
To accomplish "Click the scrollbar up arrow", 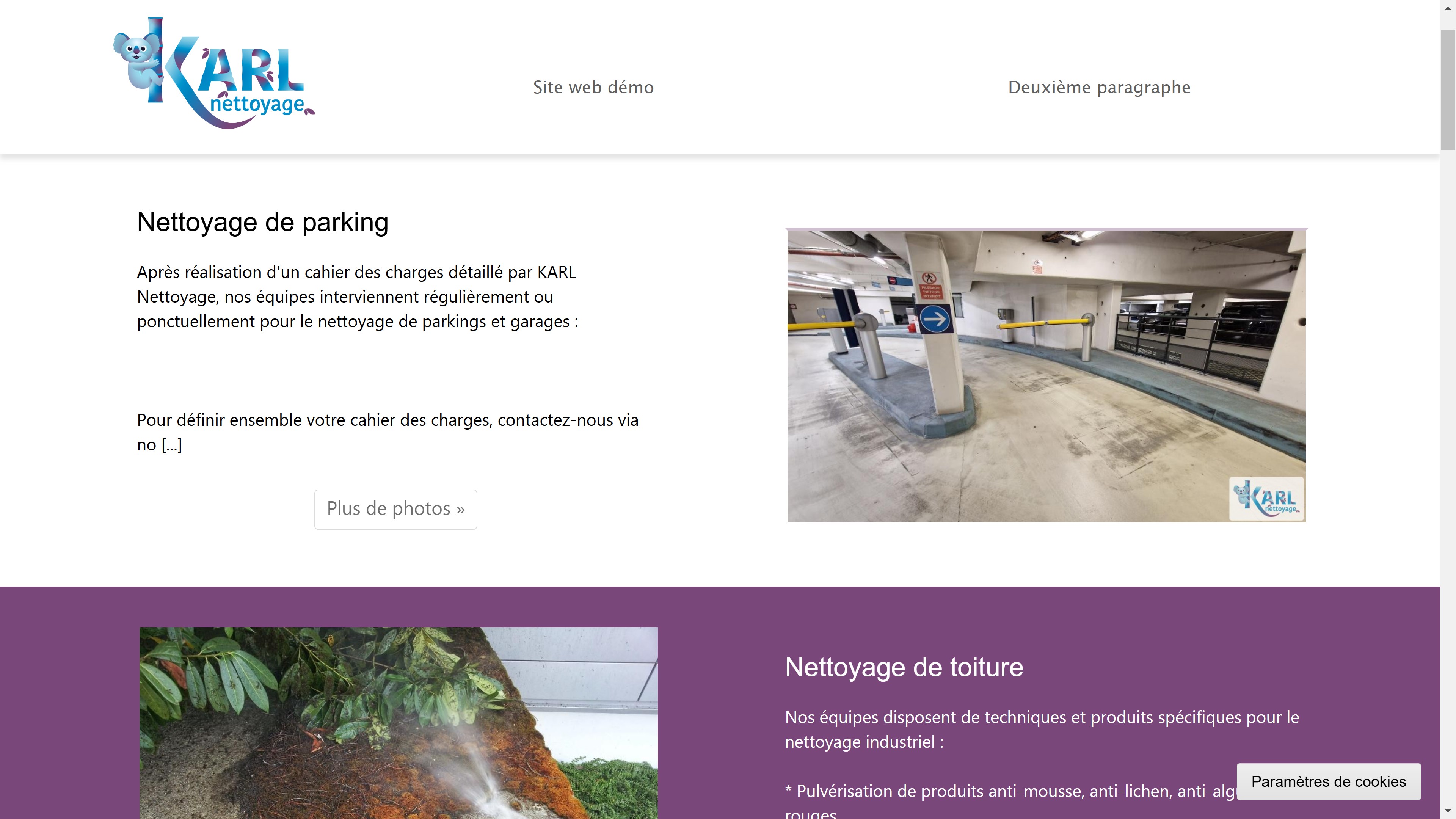I will click(x=1448, y=7).
